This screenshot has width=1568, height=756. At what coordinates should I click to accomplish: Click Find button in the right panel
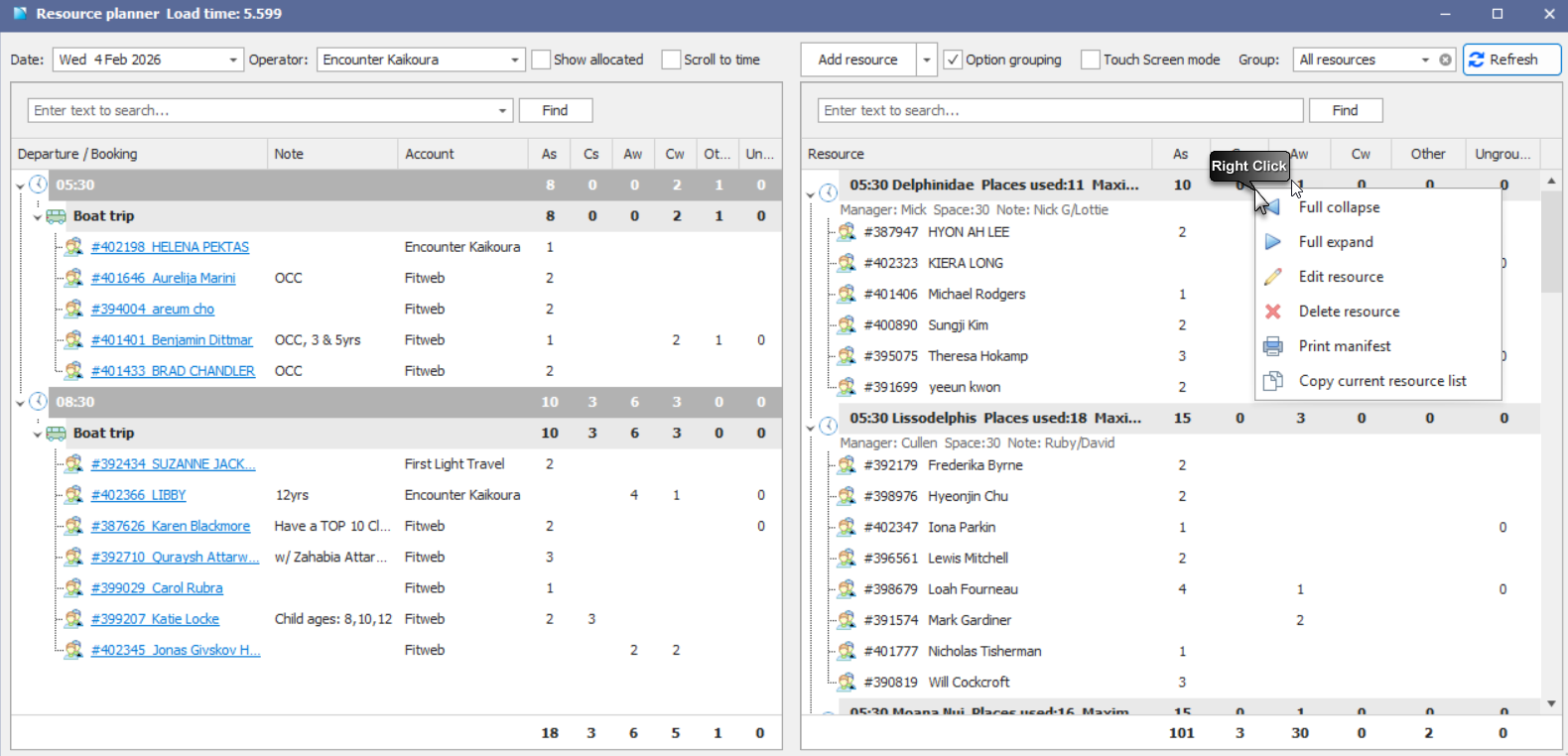tap(1346, 110)
